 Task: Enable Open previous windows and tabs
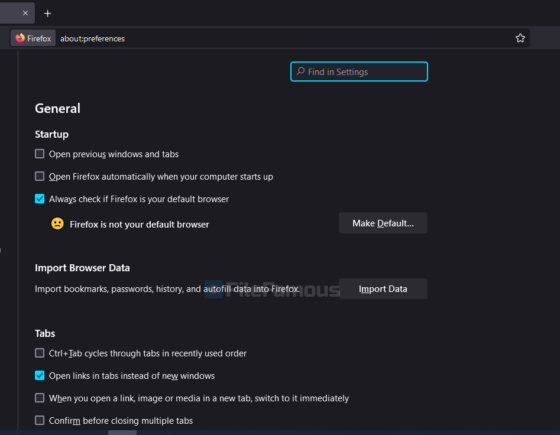pyautogui.click(x=40, y=154)
